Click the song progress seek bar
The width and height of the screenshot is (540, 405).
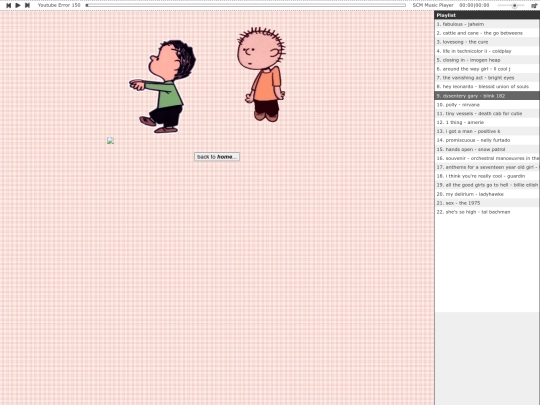[246, 5]
